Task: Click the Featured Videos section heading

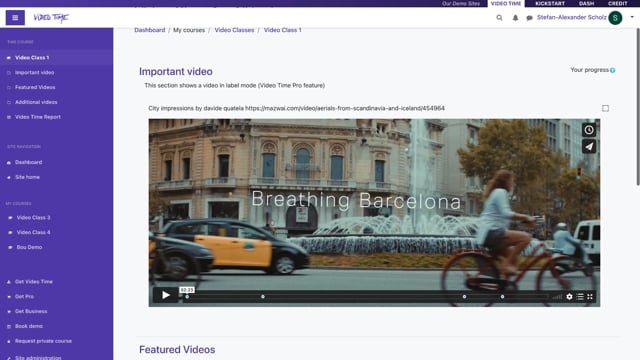Action: pyautogui.click(x=177, y=350)
